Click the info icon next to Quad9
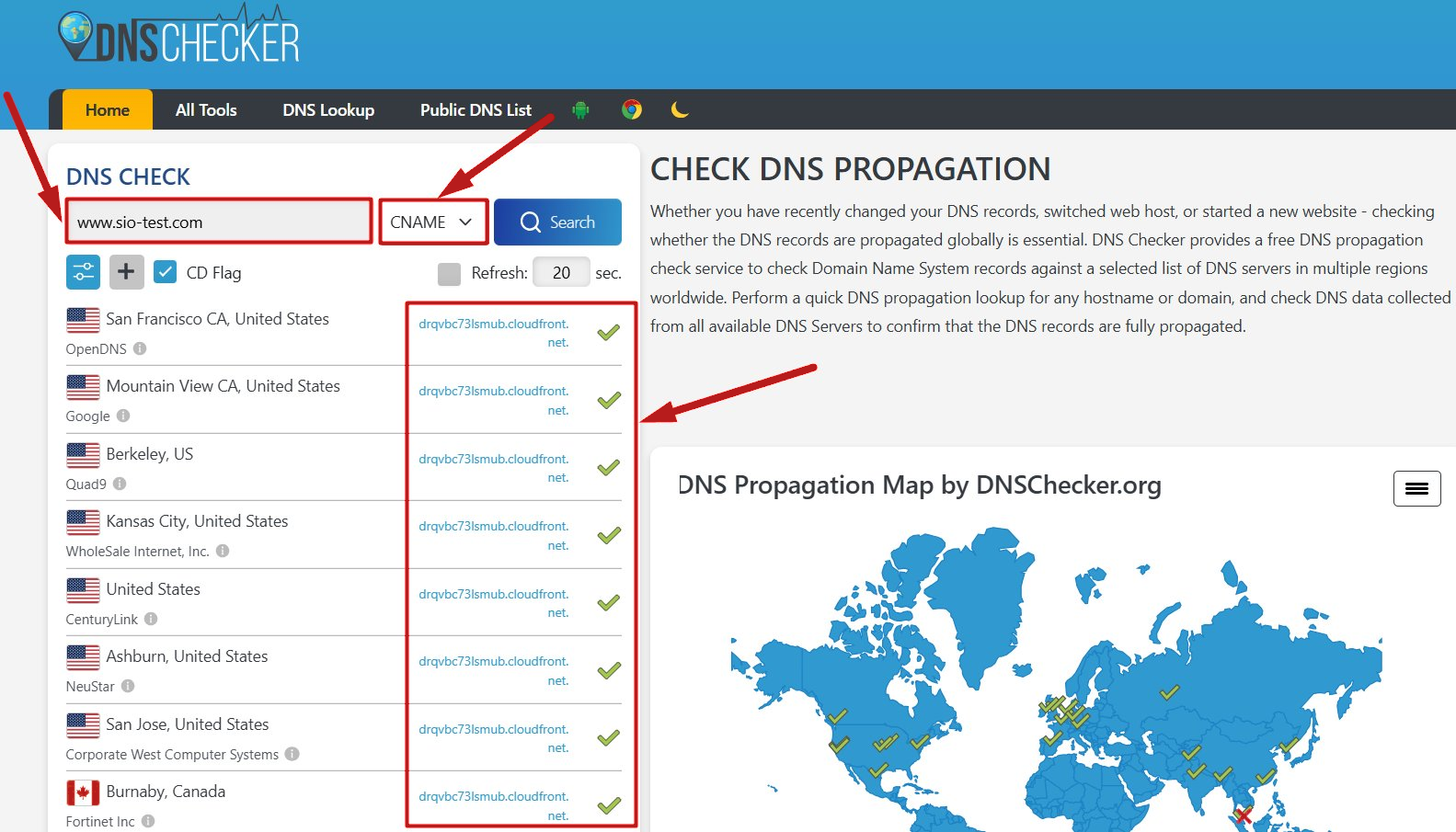1456x832 pixels. coord(120,484)
